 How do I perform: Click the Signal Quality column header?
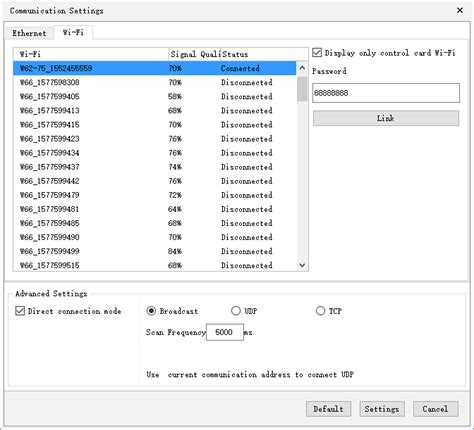click(x=194, y=54)
